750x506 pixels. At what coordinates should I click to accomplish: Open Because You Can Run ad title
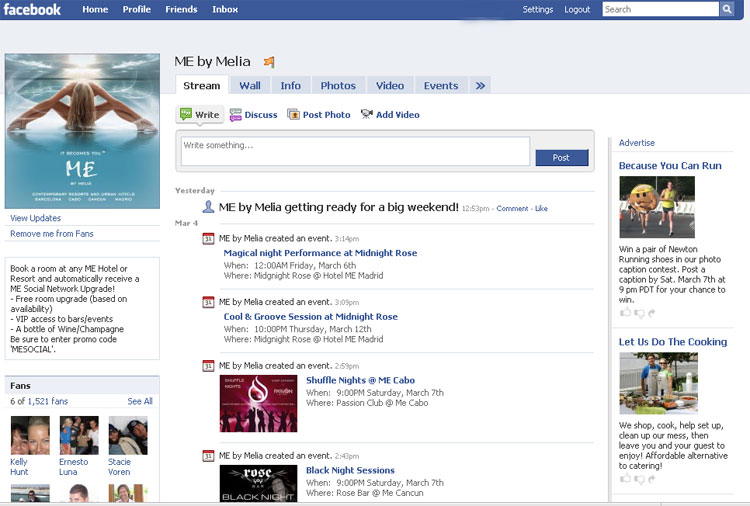[670, 165]
